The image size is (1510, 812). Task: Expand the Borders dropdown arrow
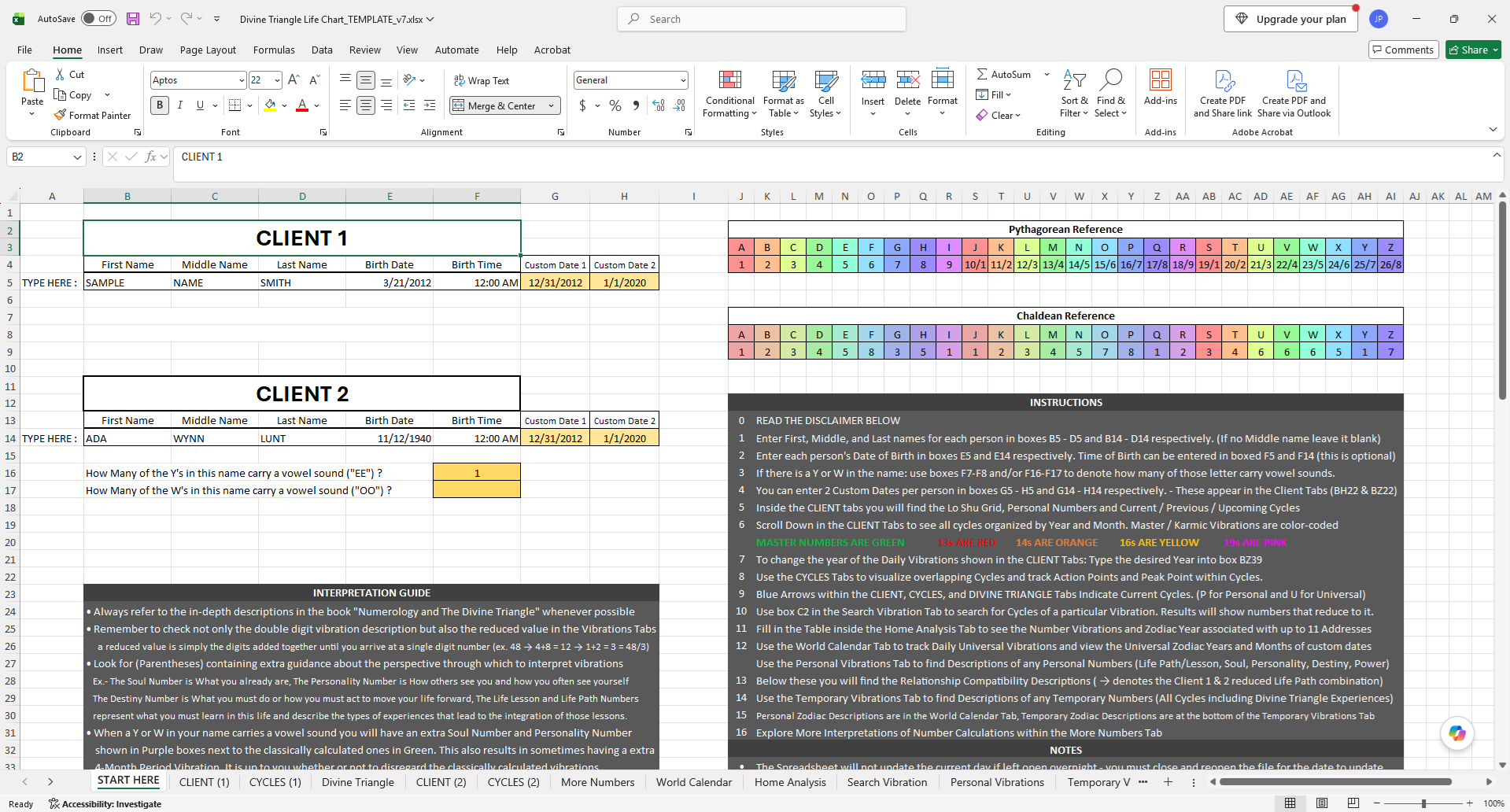249,105
